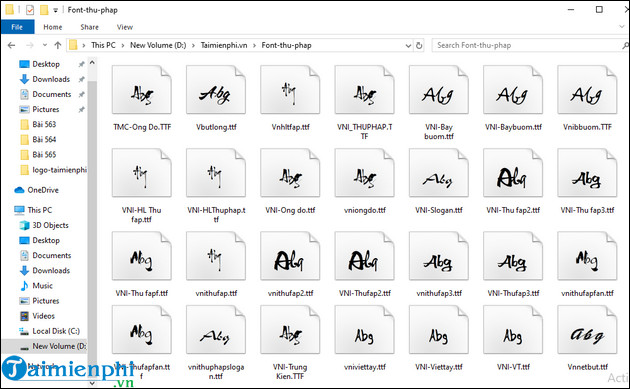Select the VNI-Thu fapf.ttf font icon
This screenshot has width=630, height=389.
click(x=142, y=256)
